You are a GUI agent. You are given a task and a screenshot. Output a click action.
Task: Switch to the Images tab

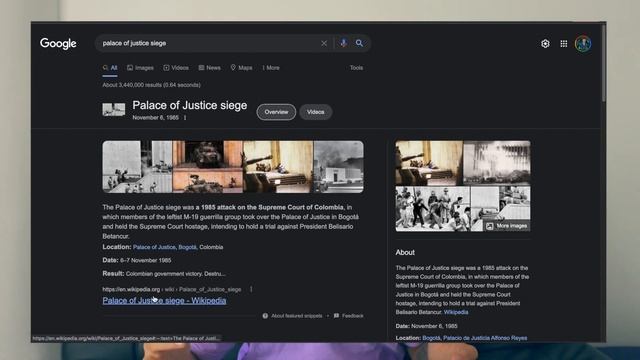[140, 68]
